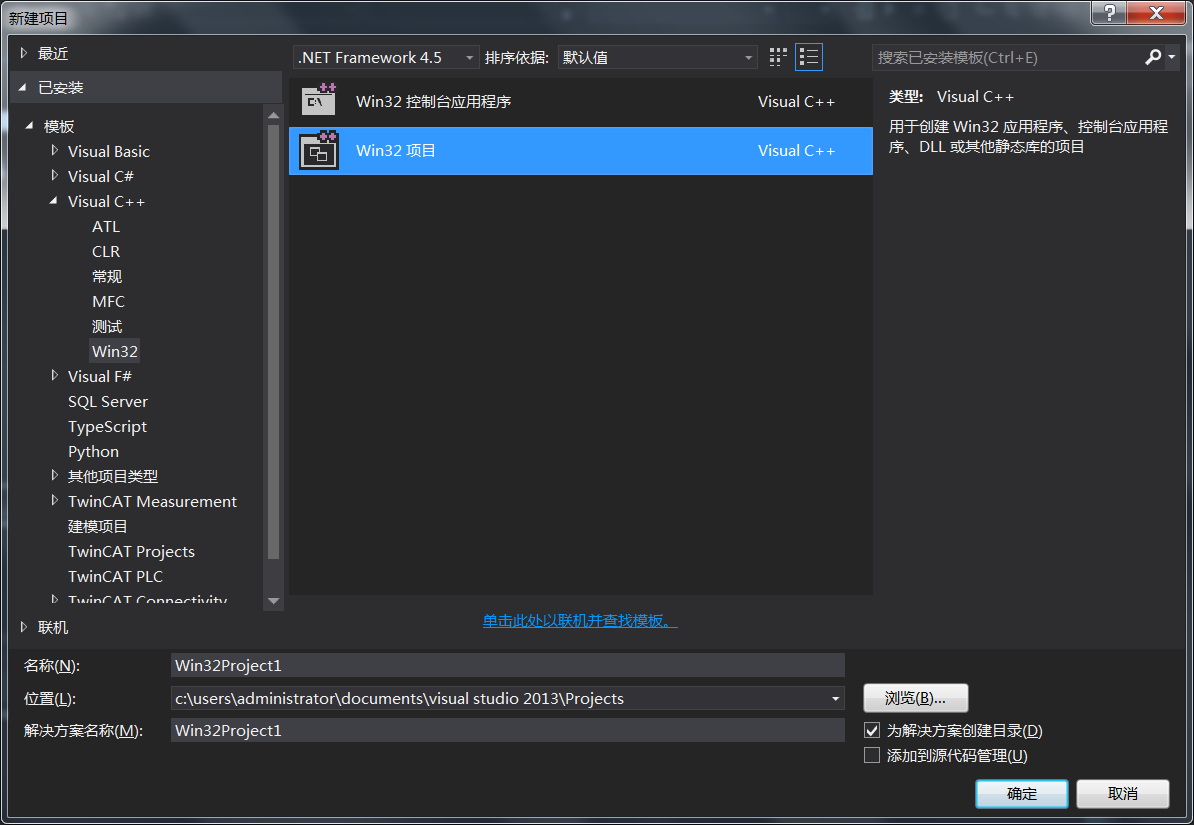
Task: Close the 新建项目 dialog
Action: coord(1156,12)
